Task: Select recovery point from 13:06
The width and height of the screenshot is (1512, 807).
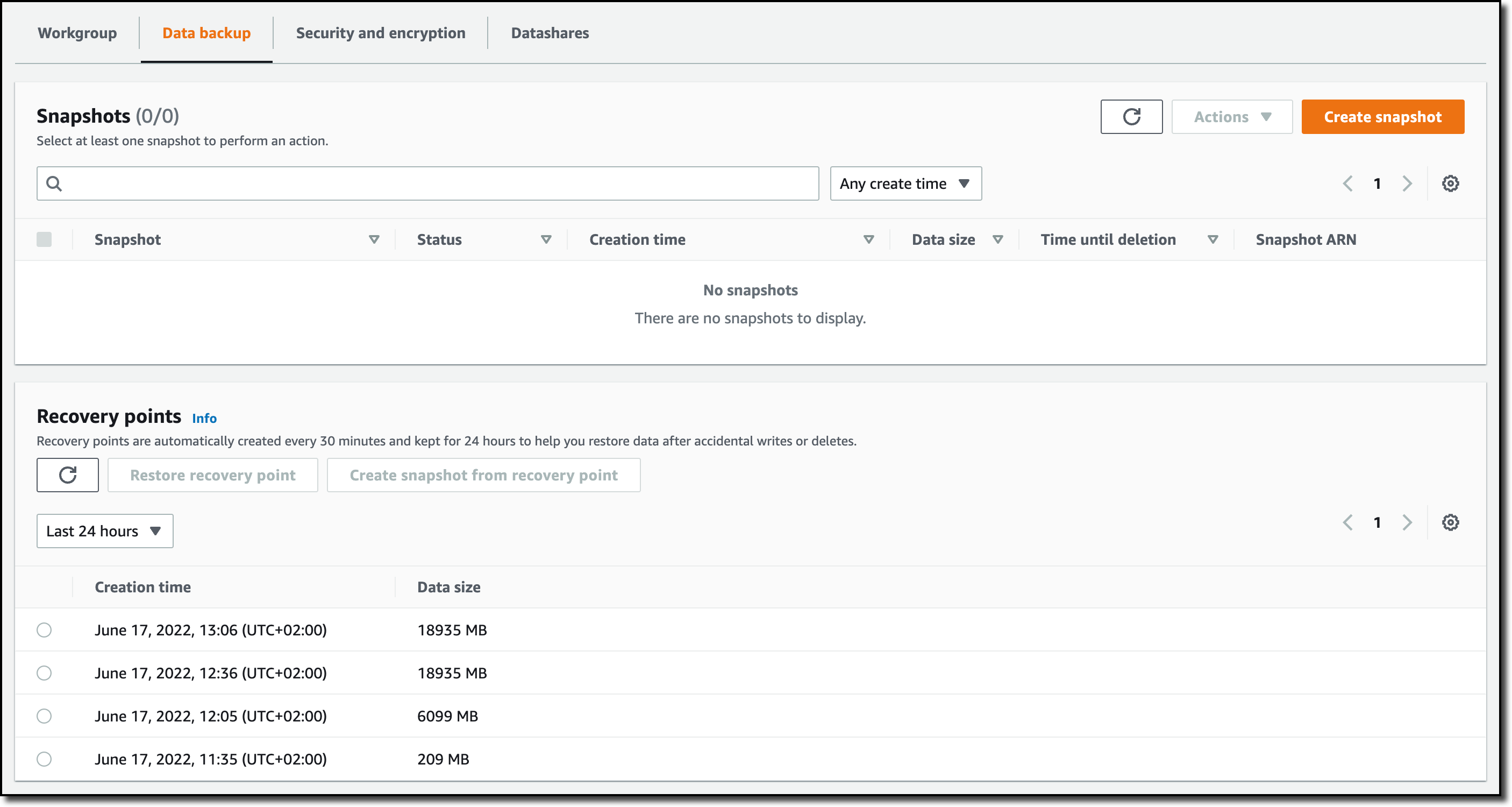Action: [x=44, y=630]
